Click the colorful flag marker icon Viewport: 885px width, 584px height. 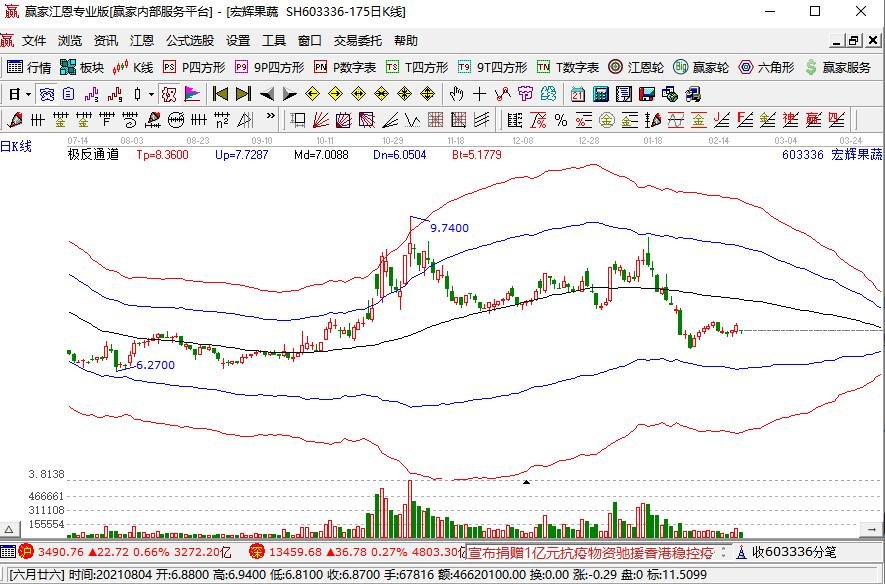tap(192, 94)
